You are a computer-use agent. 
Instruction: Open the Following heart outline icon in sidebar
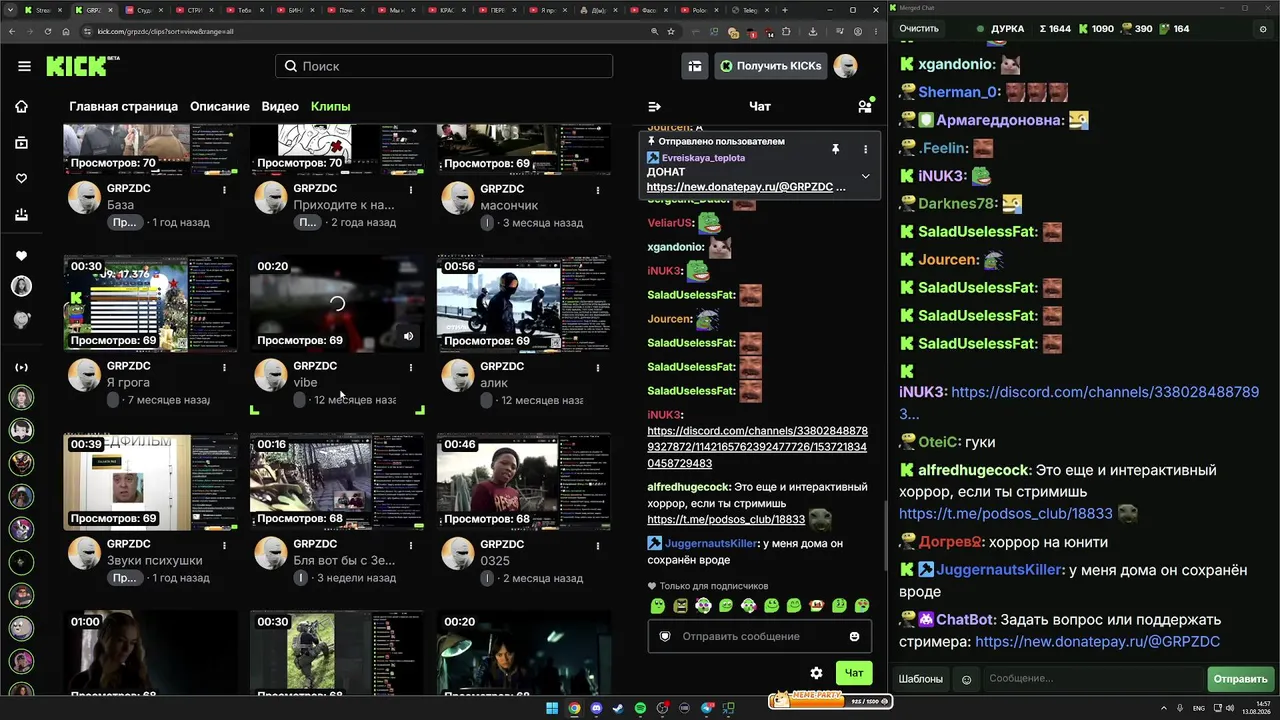click(21, 179)
